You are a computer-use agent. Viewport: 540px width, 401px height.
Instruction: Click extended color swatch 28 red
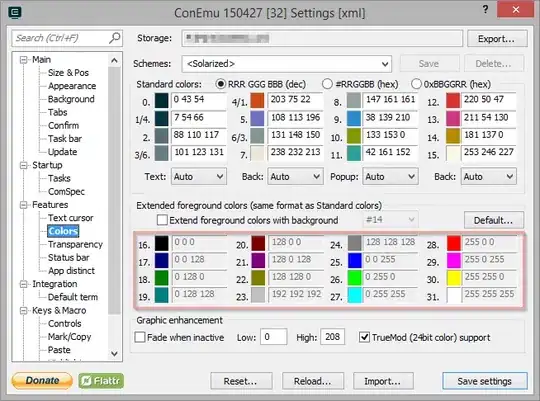[x=454, y=243]
